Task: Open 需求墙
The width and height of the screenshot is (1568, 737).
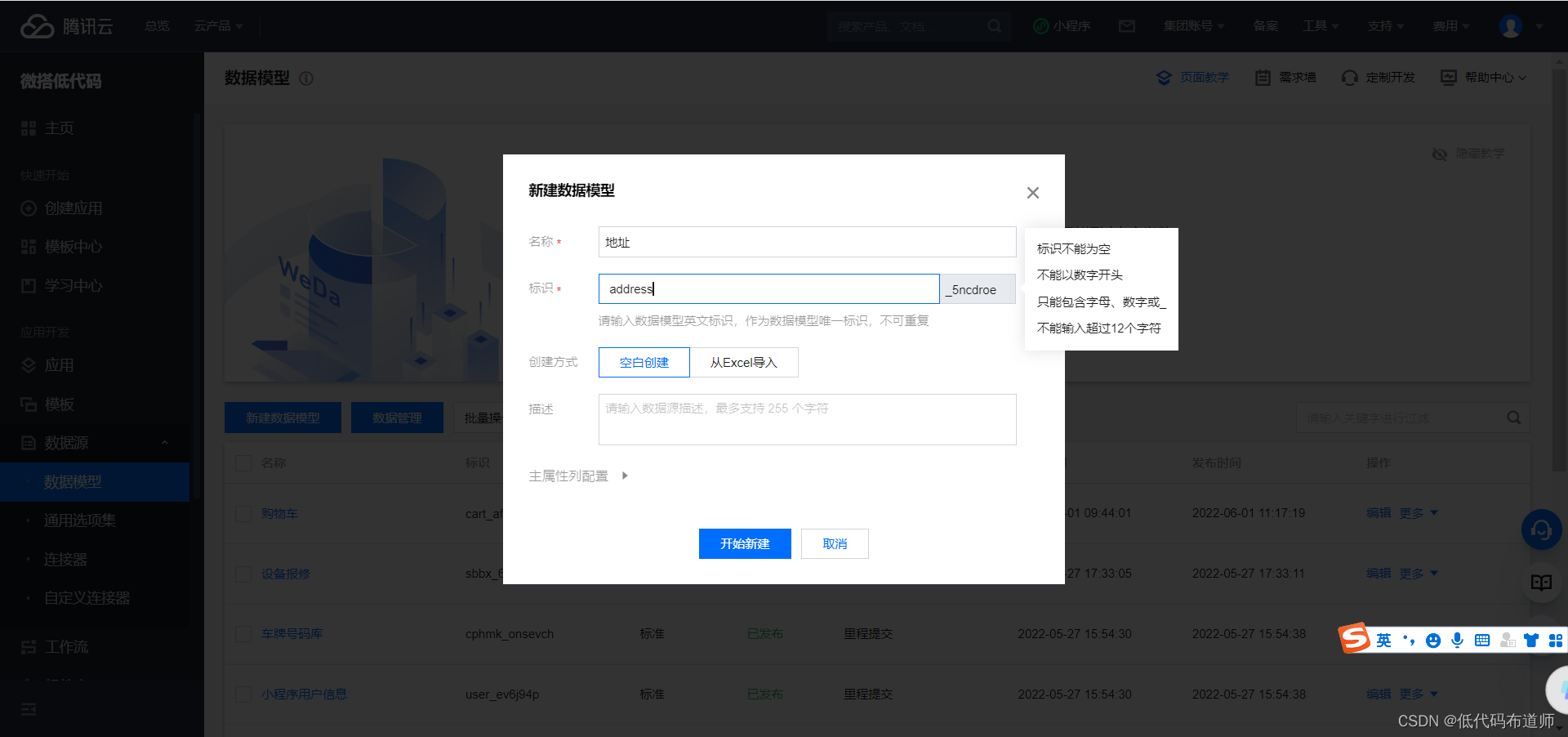Action: coord(1285,77)
